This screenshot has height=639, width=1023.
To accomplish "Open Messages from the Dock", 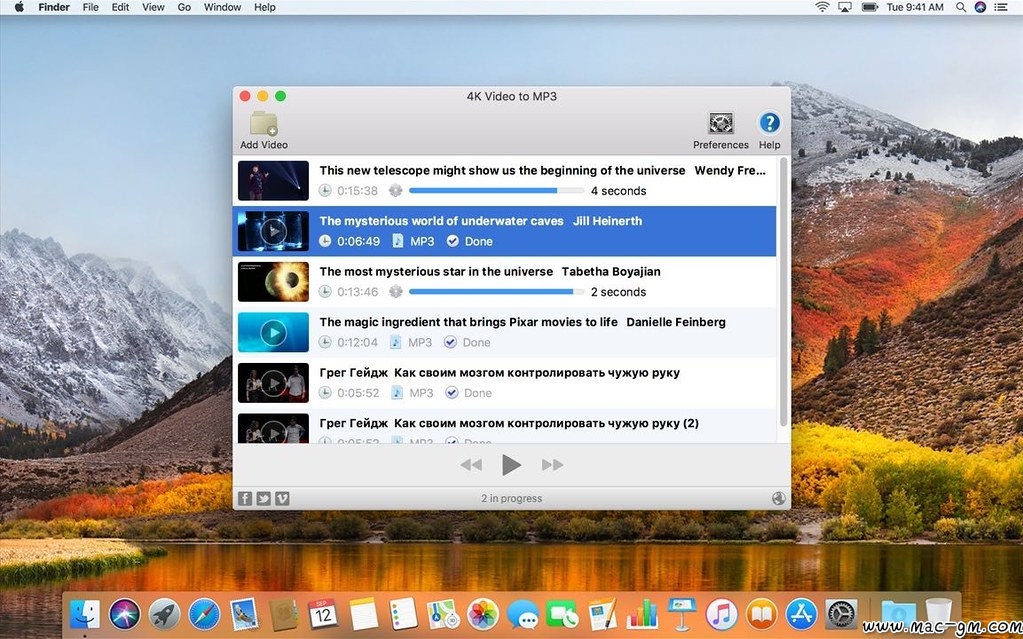I will coord(523,614).
